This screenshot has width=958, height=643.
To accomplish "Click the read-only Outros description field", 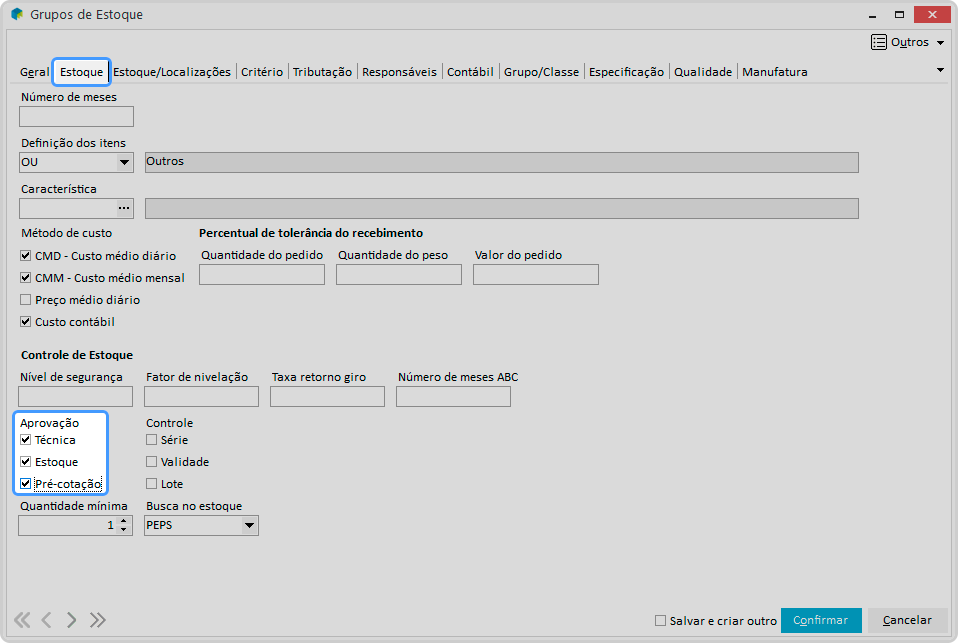I will [502, 163].
